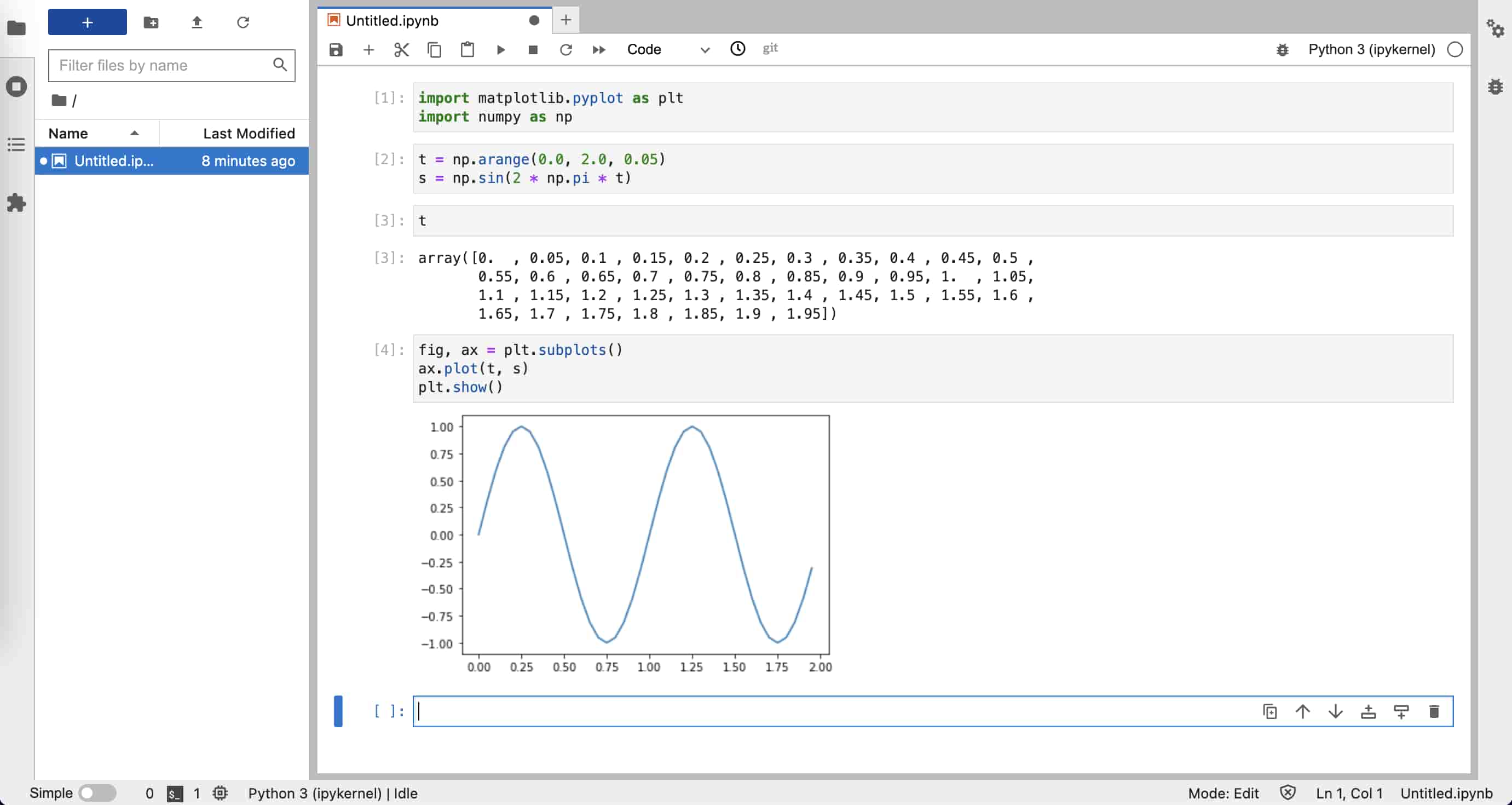Open the file browser sidebar tab
Image resolution: width=1512 pixels, height=805 pixels.
pos(16,27)
